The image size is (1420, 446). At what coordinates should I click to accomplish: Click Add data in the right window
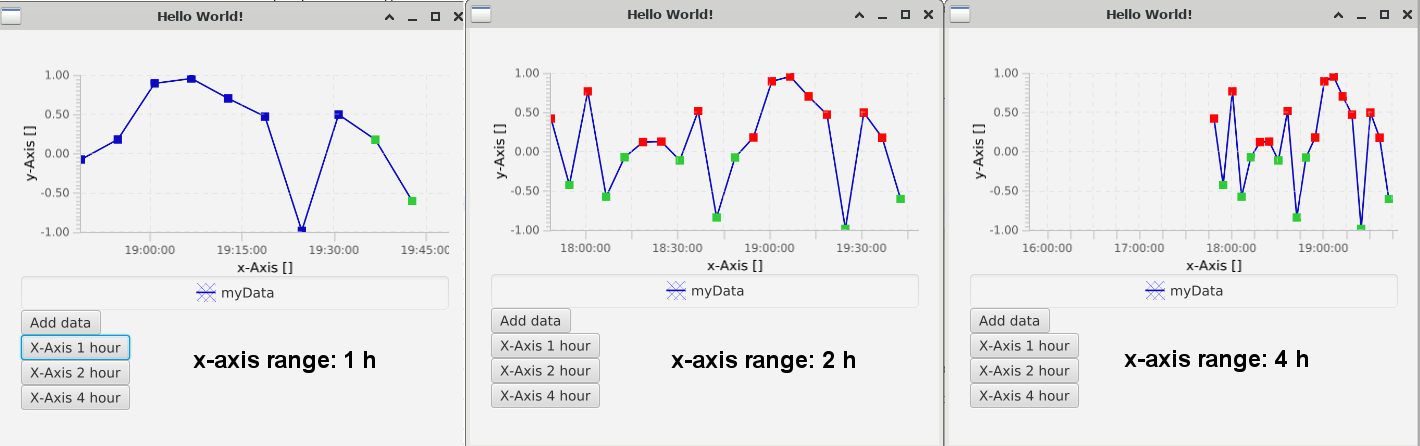(x=1009, y=320)
